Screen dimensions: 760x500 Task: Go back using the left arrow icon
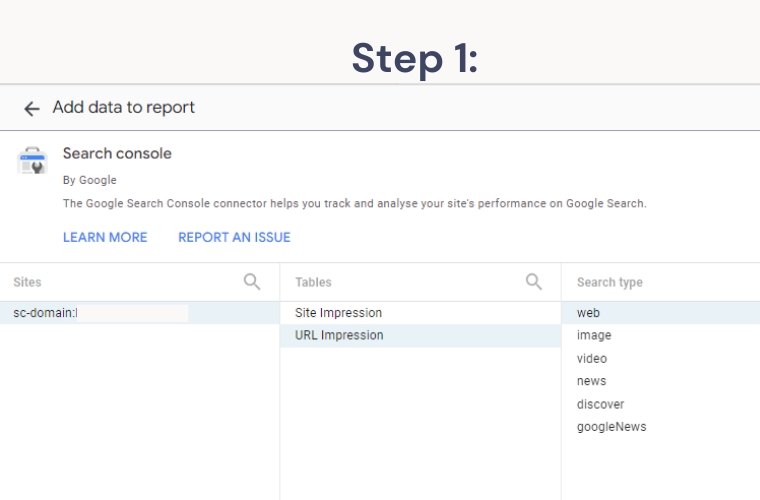pyautogui.click(x=32, y=108)
